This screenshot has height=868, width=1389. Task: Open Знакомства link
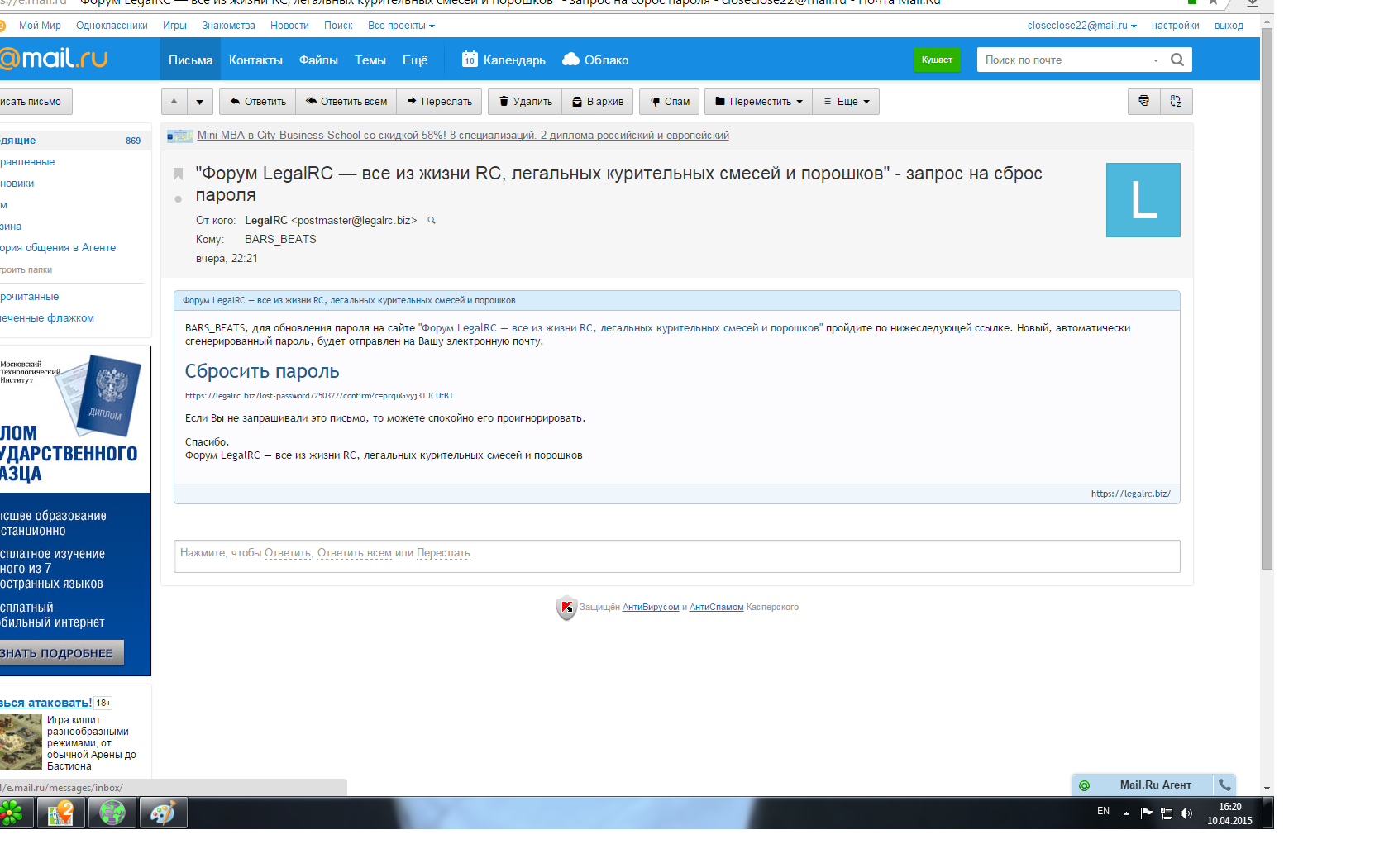pos(228,26)
